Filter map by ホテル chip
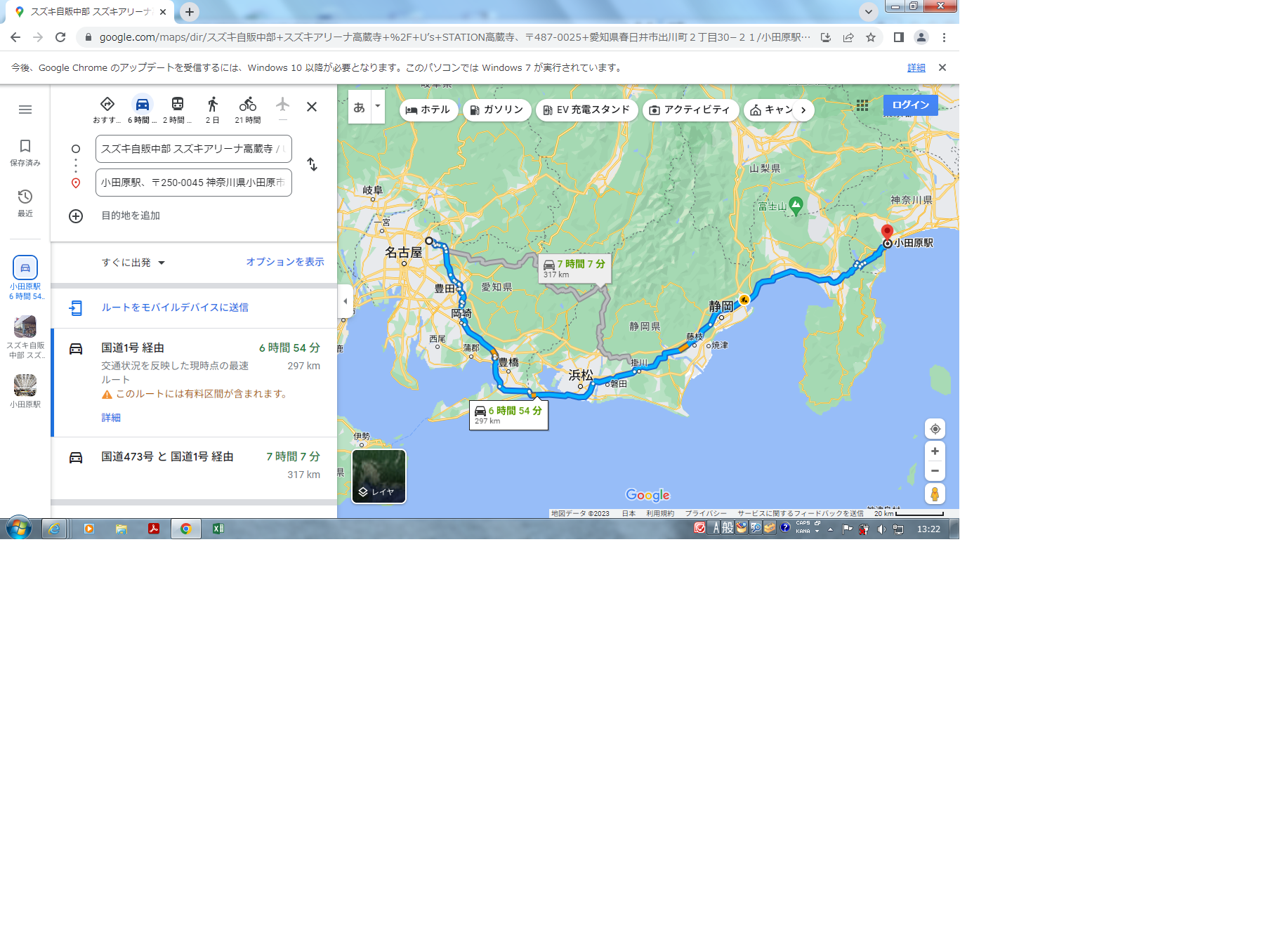 (428, 110)
